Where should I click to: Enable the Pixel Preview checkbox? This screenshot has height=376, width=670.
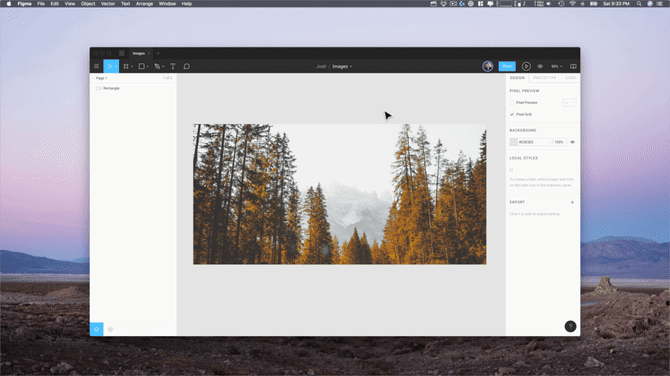pyautogui.click(x=512, y=103)
